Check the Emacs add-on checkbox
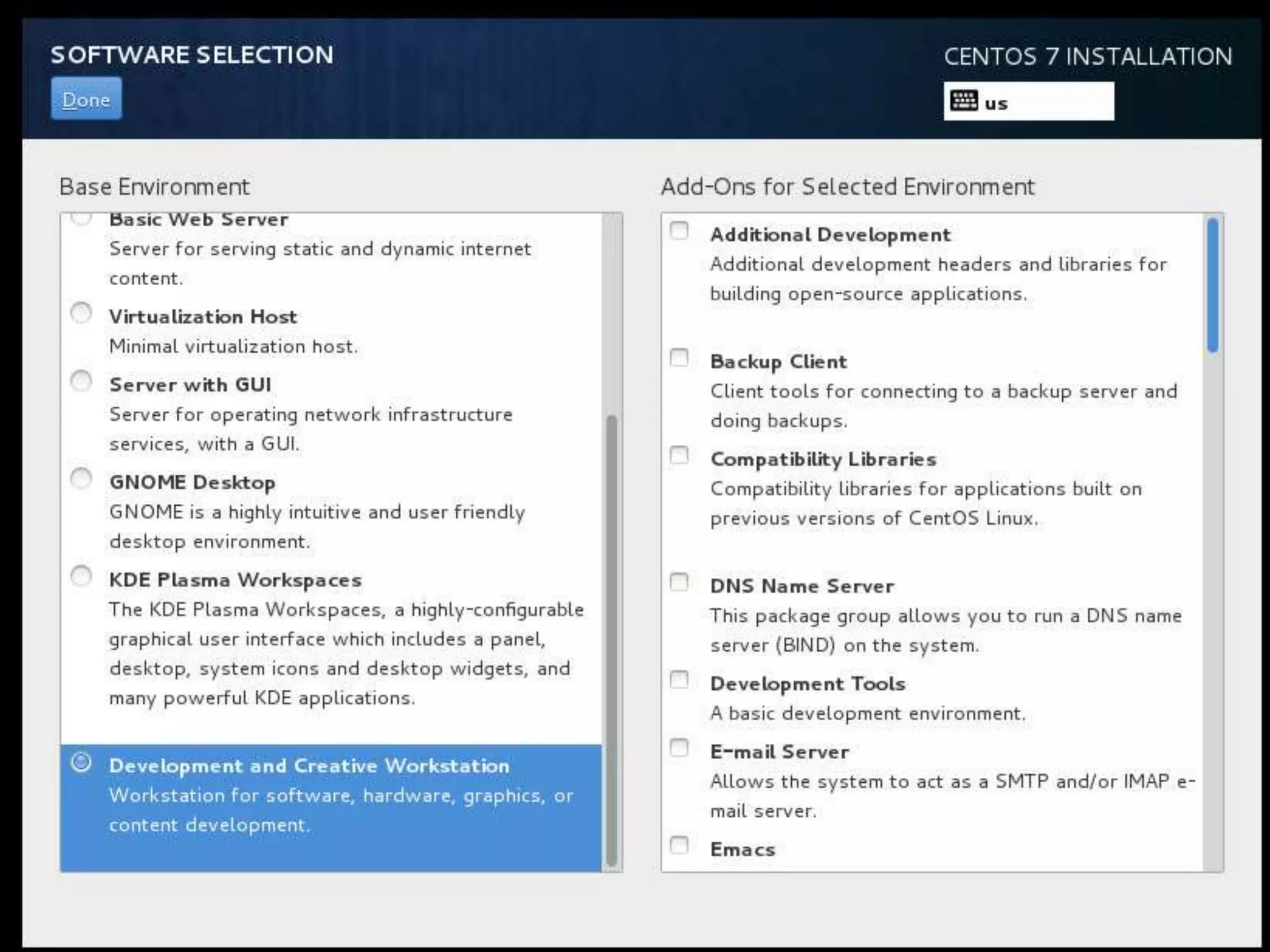1270x952 pixels. 680,845
